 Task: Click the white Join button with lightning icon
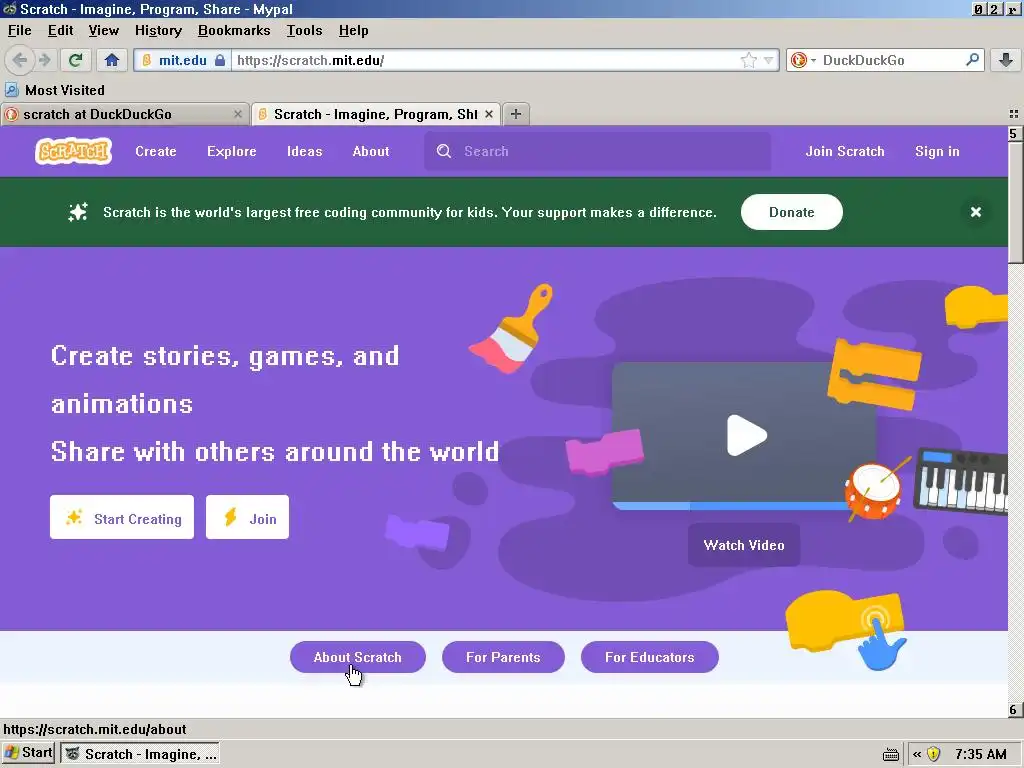[248, 517]
